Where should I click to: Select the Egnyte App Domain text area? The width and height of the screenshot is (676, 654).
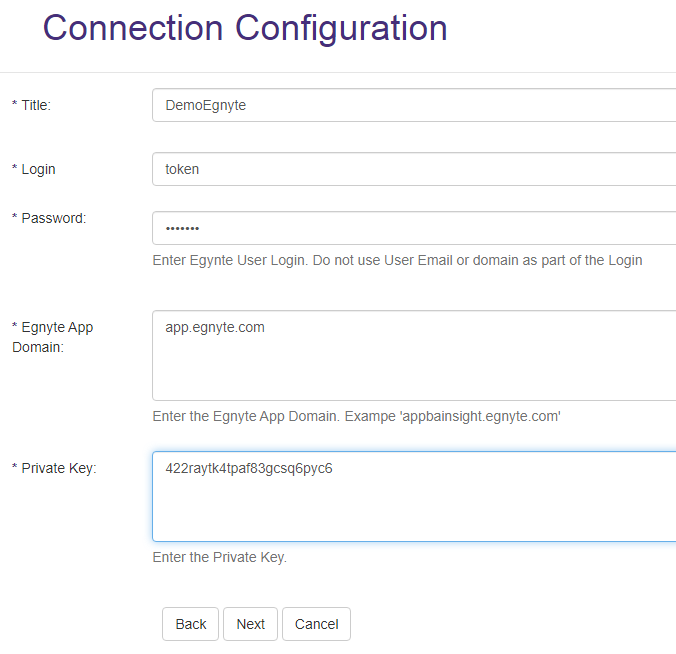(414, 355)
